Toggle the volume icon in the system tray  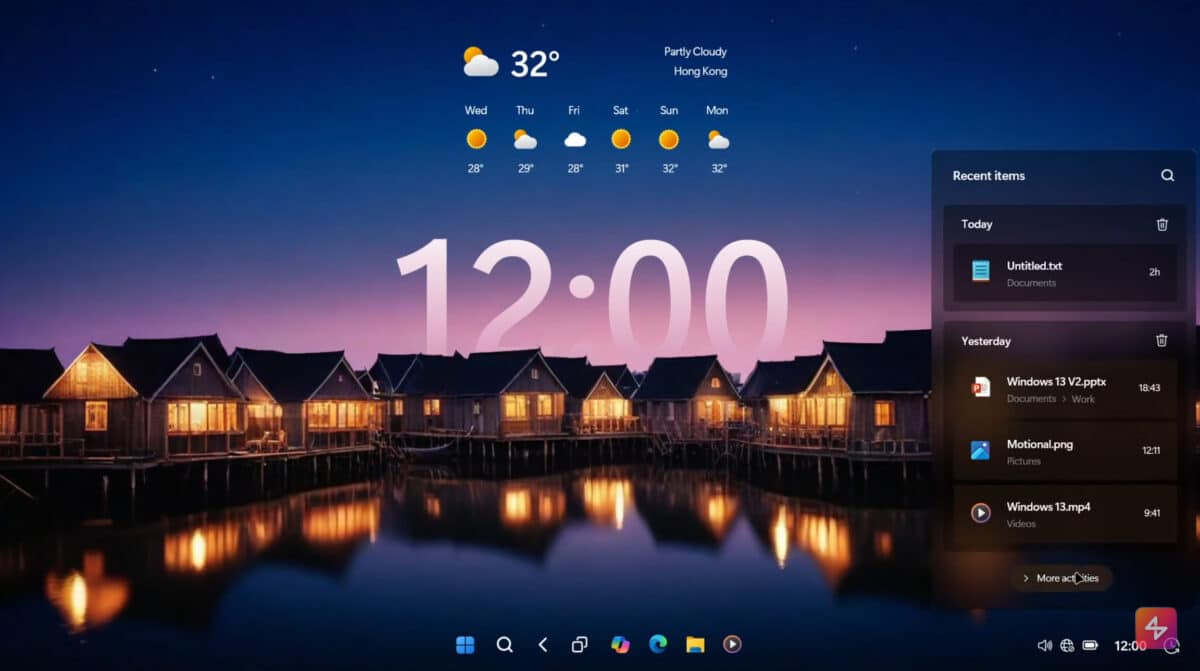(1044, 645)
